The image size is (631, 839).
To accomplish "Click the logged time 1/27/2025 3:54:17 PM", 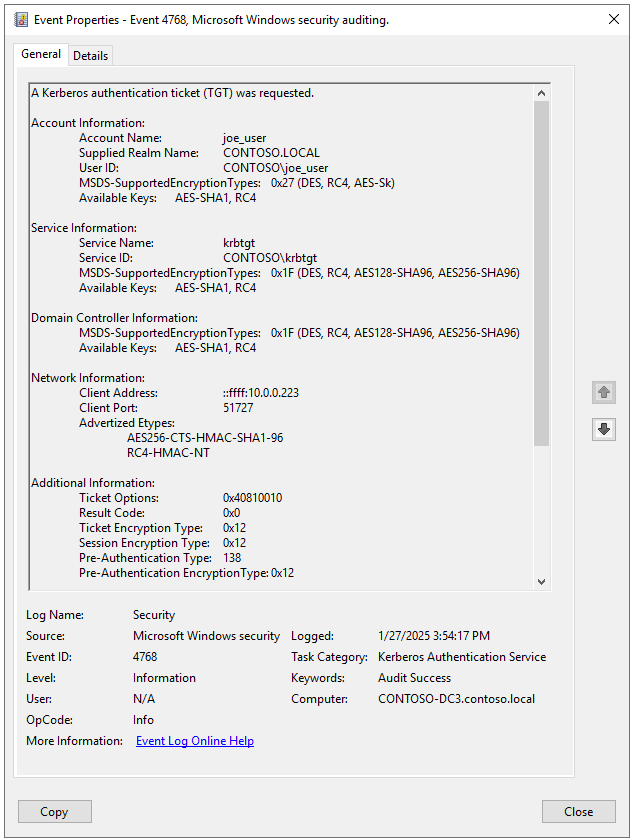I will point(434,636).
